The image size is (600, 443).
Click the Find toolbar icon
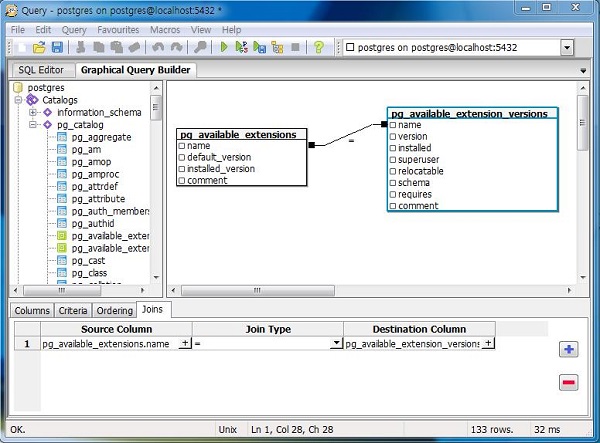pyautogui.click(x=200, y=47)
